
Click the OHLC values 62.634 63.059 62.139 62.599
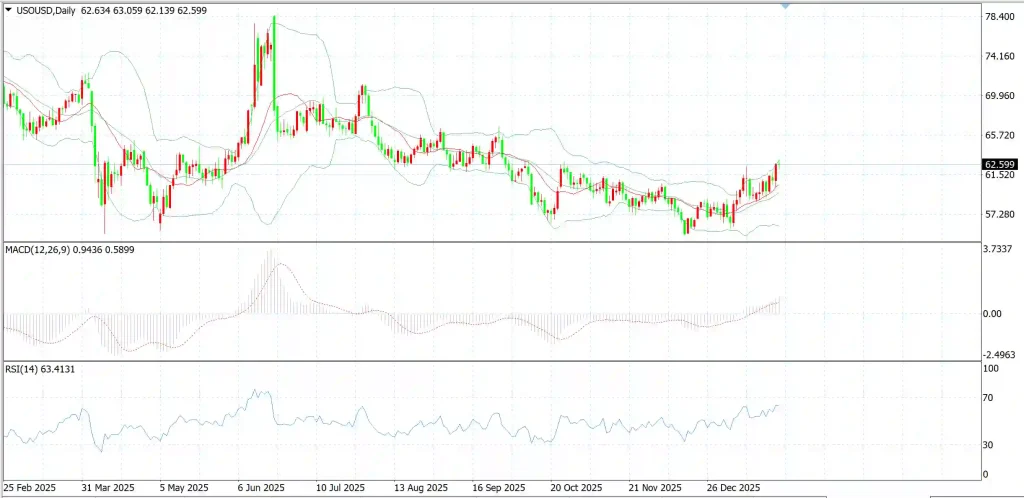pos(144,10)
